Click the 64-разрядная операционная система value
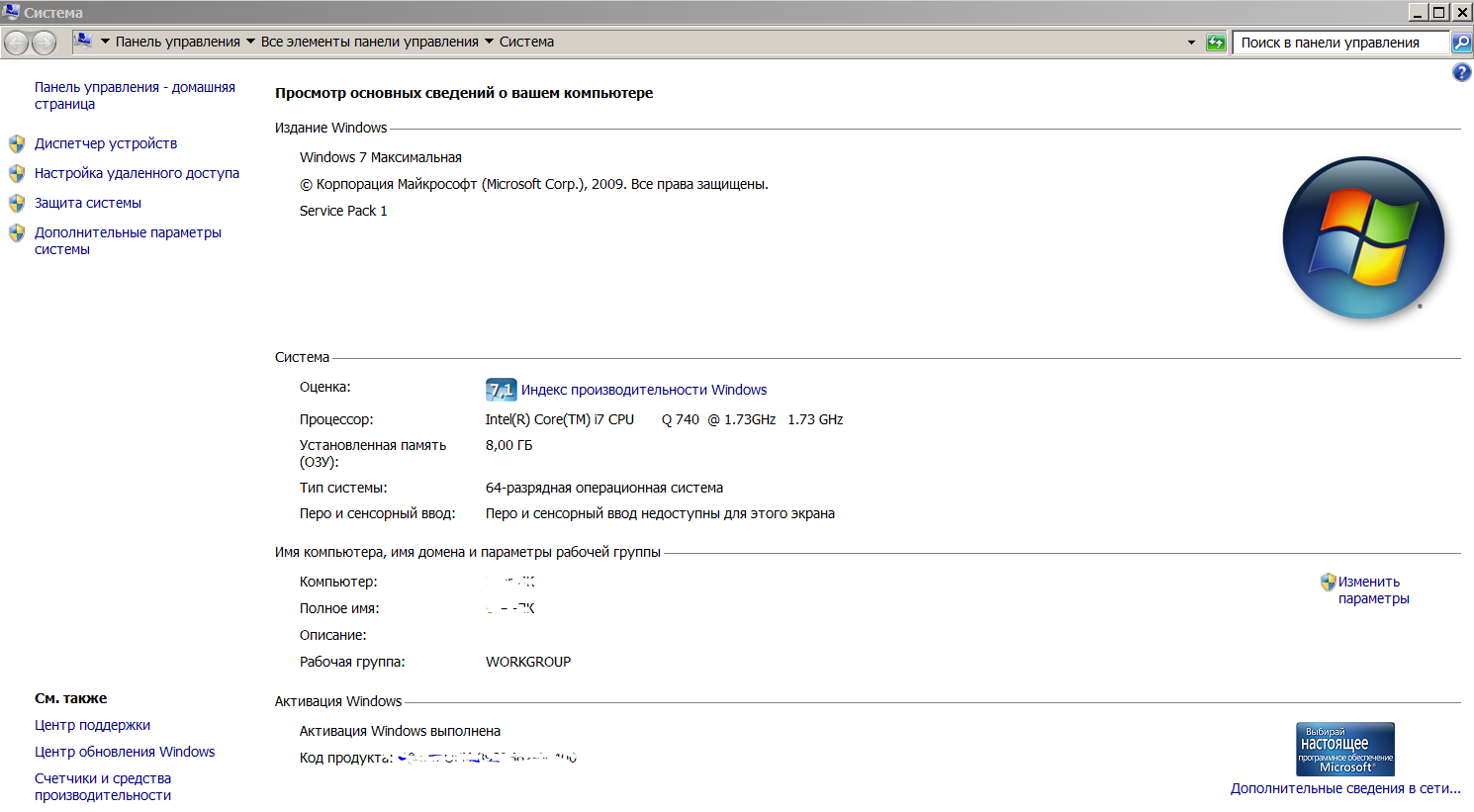The image size is (1474, 812). point(604,488)
